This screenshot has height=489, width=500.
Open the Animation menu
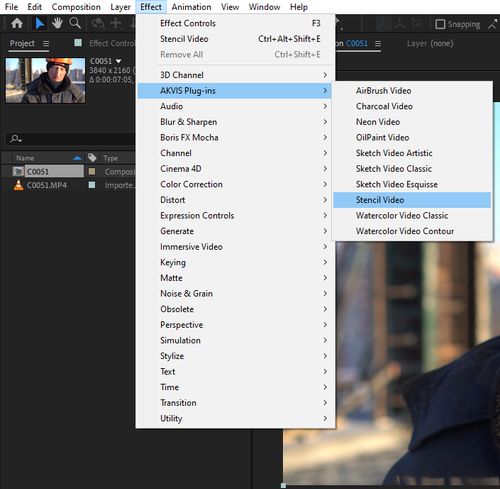191,7
